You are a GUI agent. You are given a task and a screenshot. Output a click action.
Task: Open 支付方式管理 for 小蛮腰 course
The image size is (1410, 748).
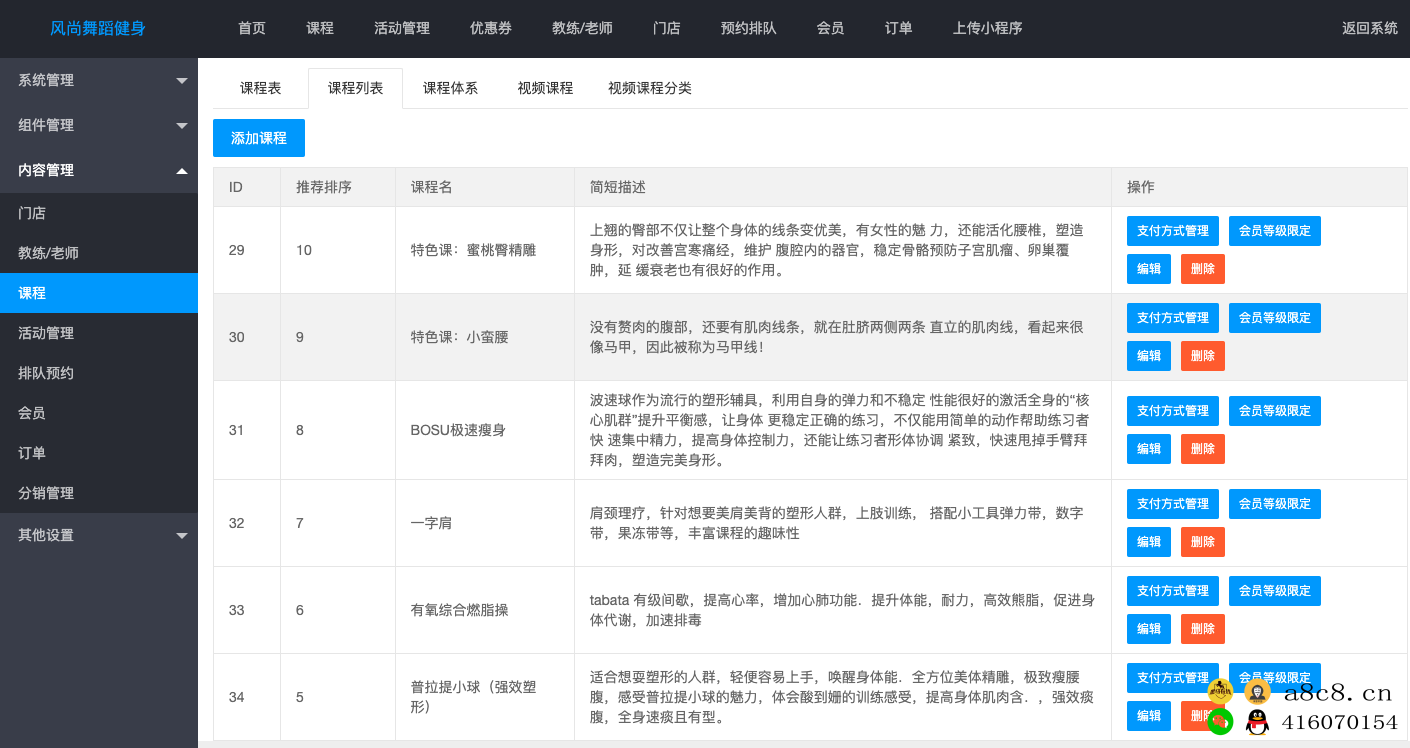1173,318
